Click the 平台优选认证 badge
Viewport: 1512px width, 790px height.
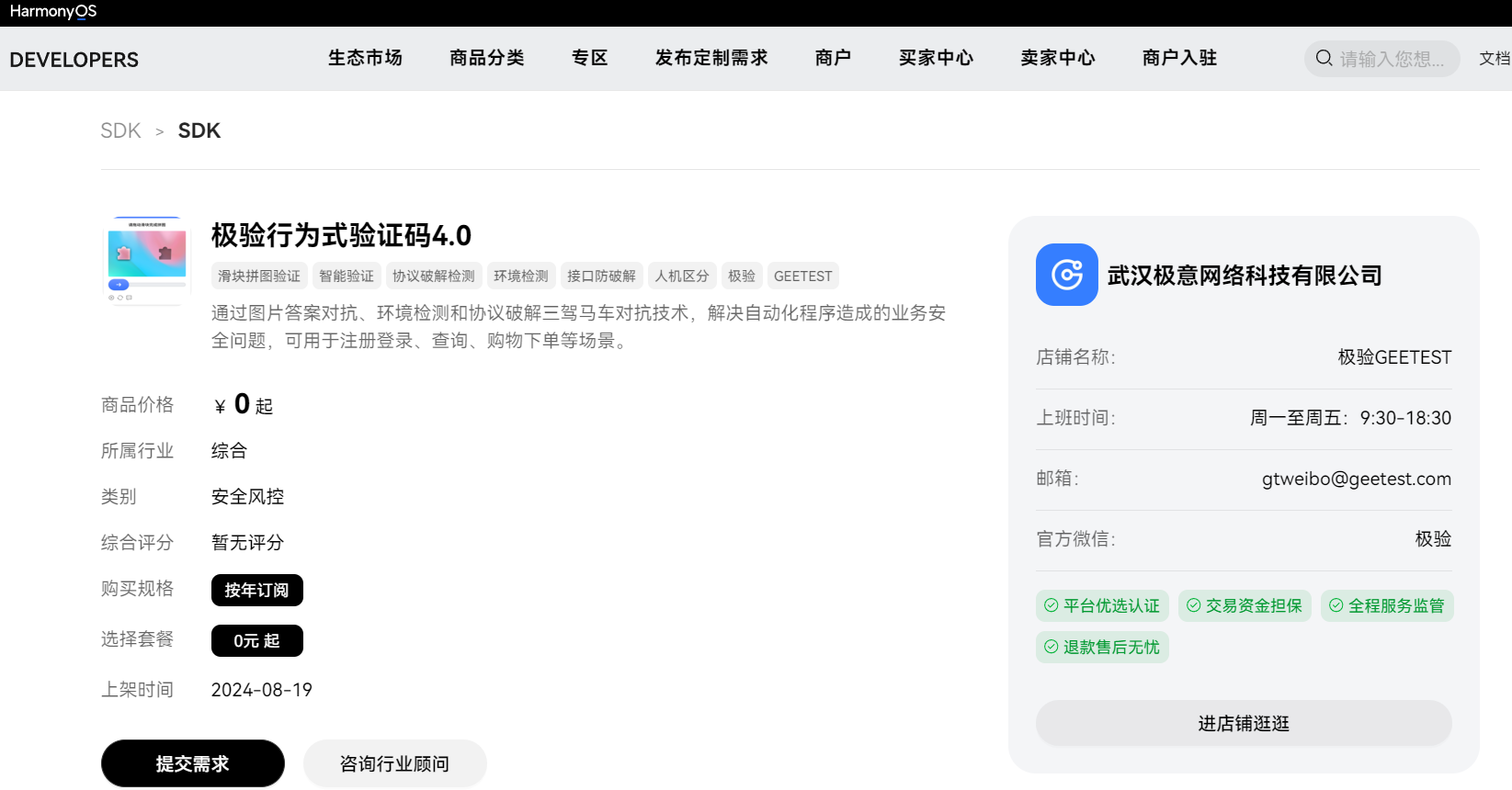pyautogui.click(x=1102, y=605)
